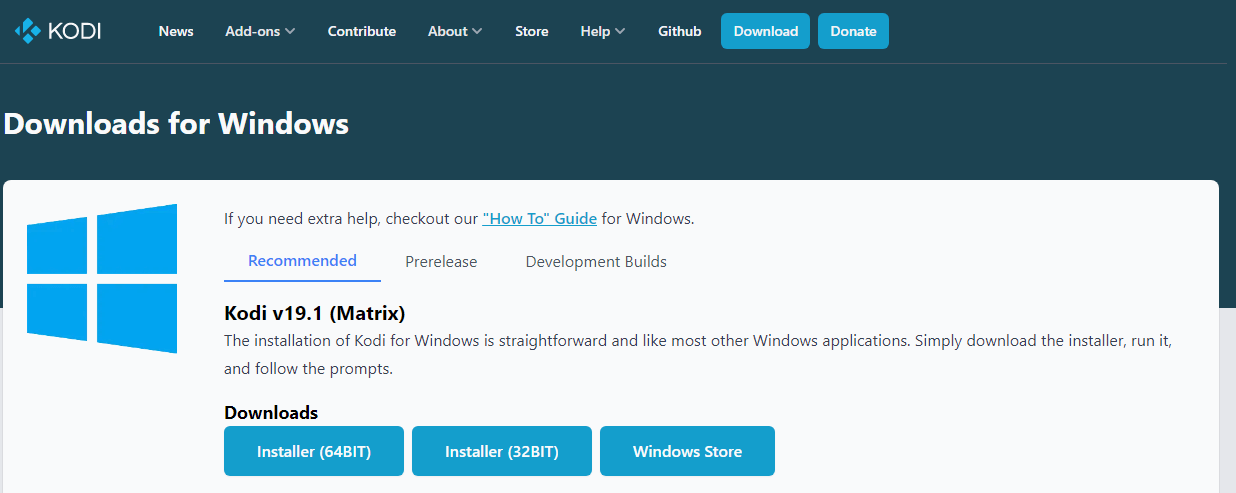Expand the About dropdown menu
The image size is (1236, 493).
(x=455, y=31)
